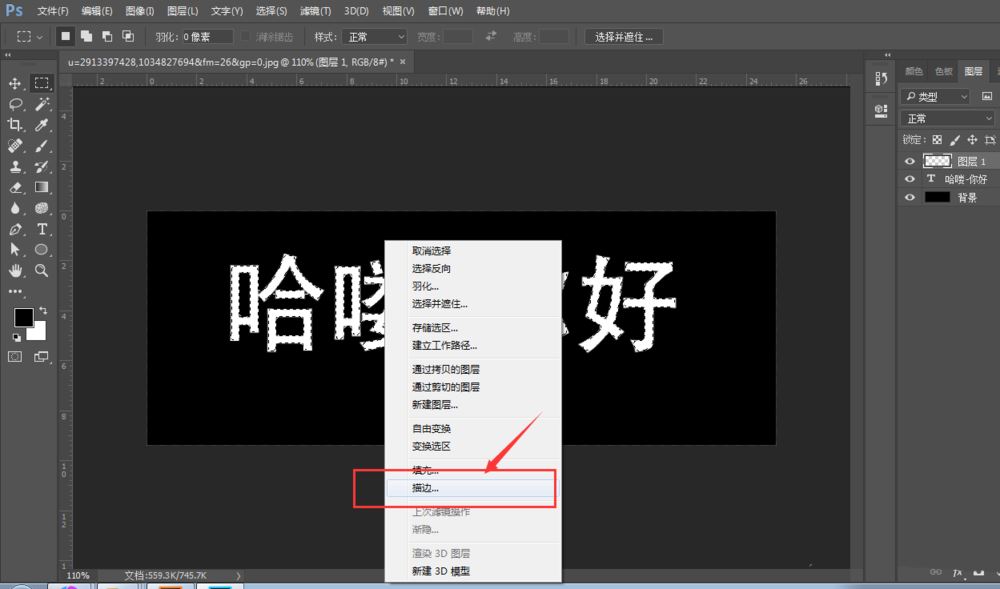Choose 自由变换 from the context menu

[x=473, y=429]
